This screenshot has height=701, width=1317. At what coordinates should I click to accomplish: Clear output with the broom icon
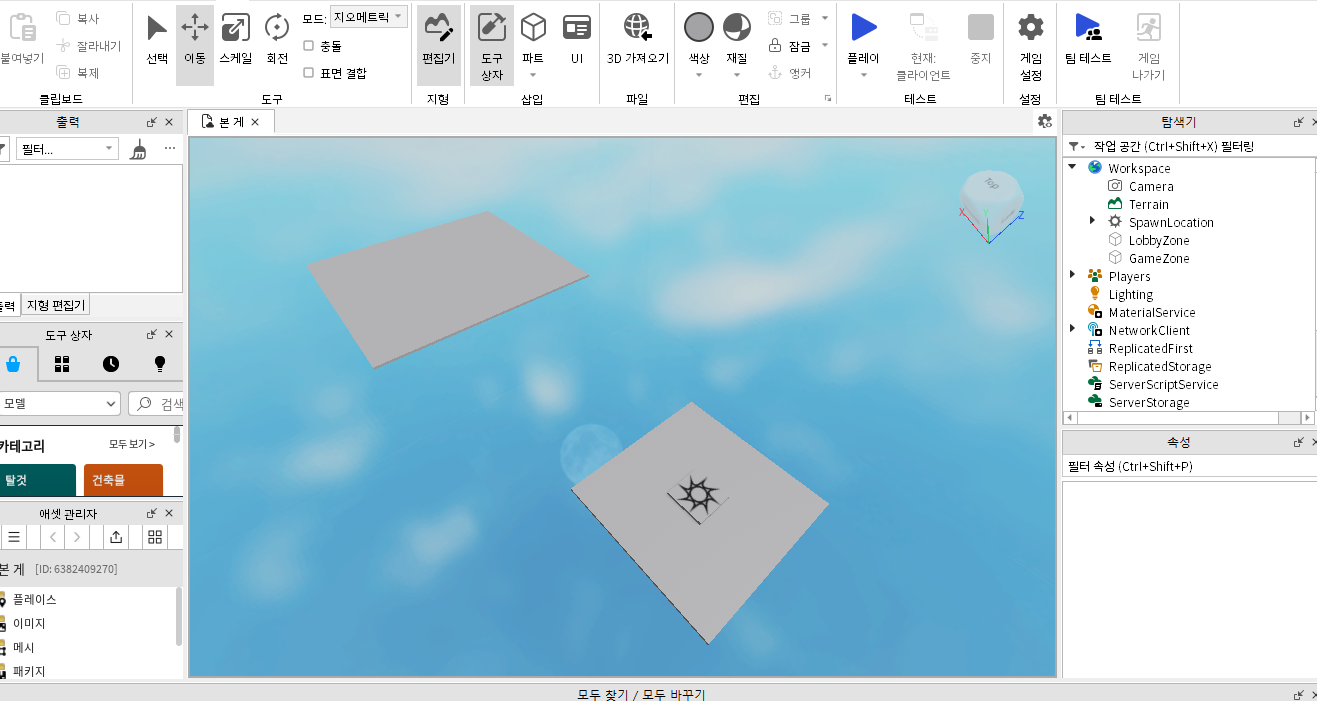140,149
